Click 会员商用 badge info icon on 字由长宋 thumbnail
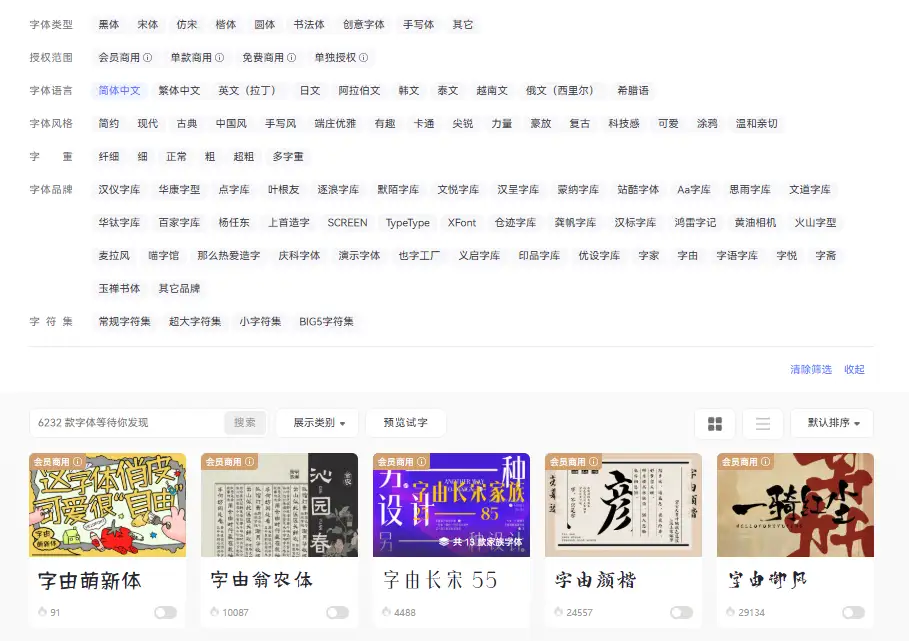Viewport: 909px width, 641px height. pos(421,461)
